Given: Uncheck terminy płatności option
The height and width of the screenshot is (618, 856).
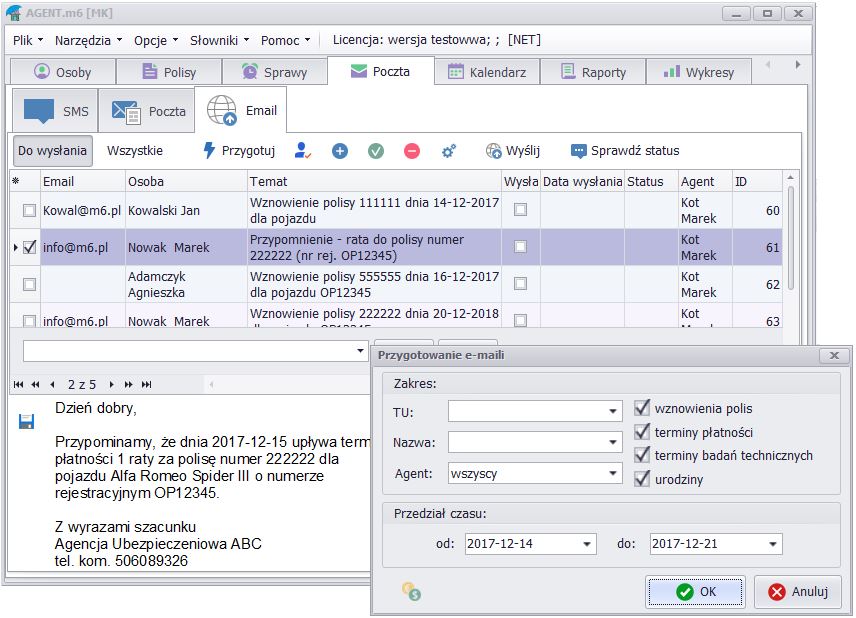Looking at the screenshot, I should point(642,432).
